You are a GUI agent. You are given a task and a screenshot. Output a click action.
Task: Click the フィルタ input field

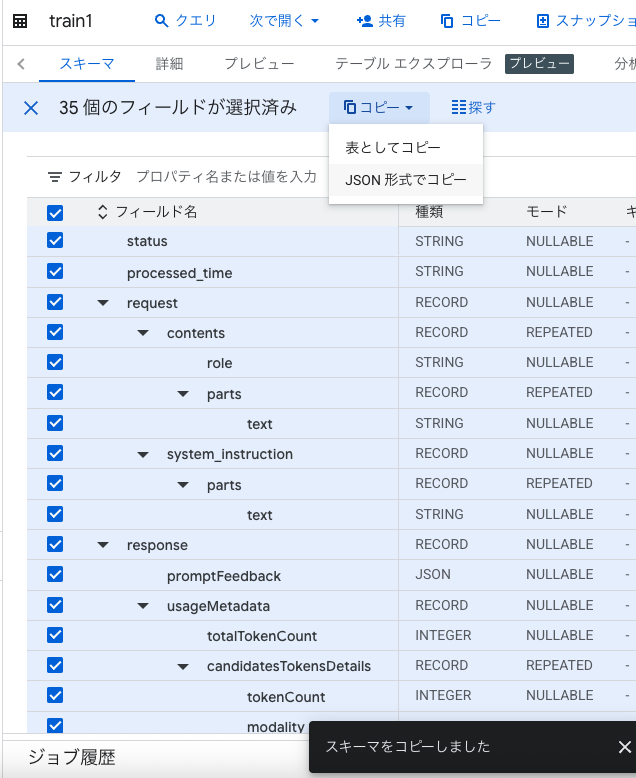tap(226, 177)
